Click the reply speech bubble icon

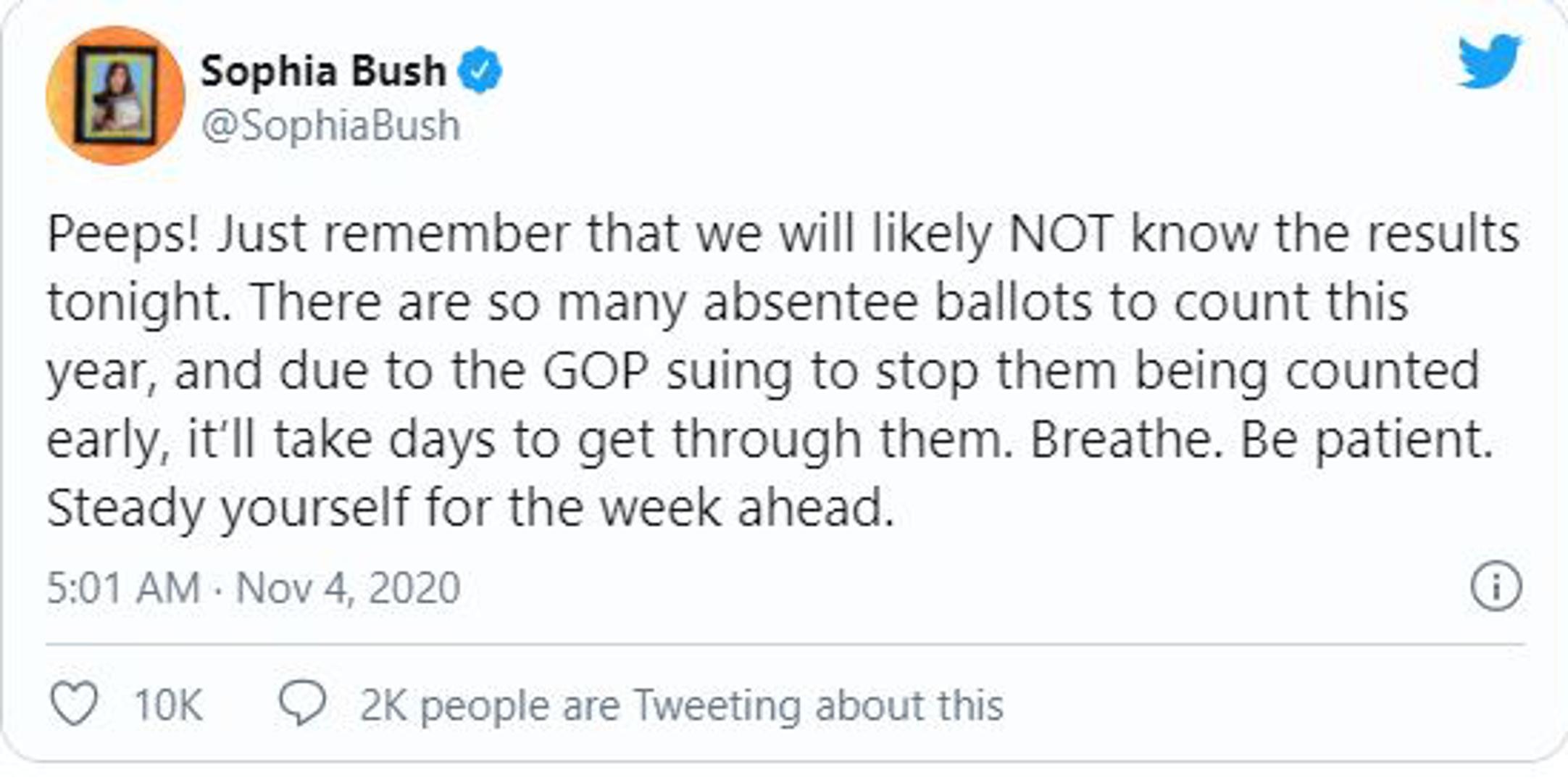pos(302,702)
